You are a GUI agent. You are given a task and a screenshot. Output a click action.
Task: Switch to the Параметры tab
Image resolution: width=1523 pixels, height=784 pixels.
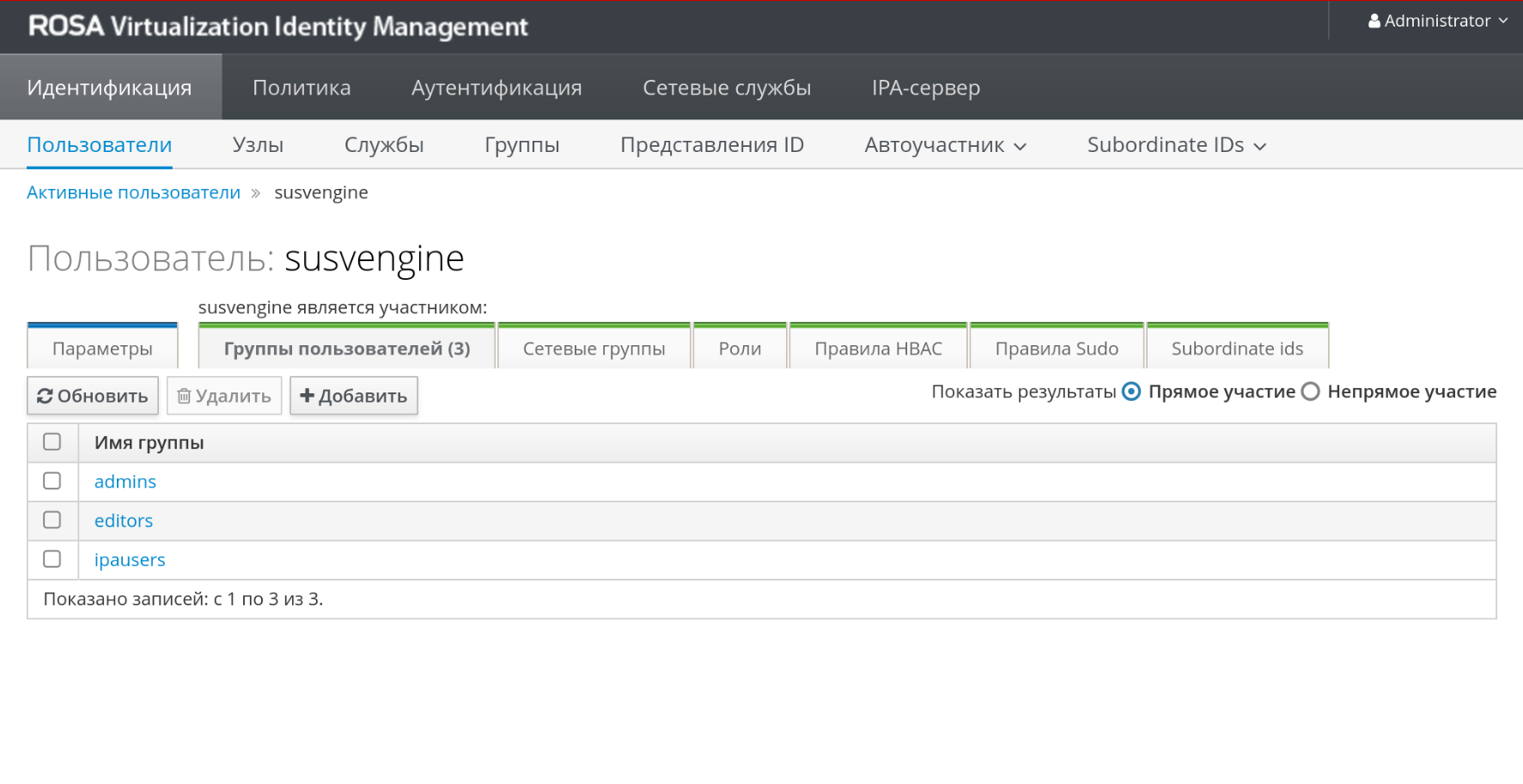[x=102, y=349]
